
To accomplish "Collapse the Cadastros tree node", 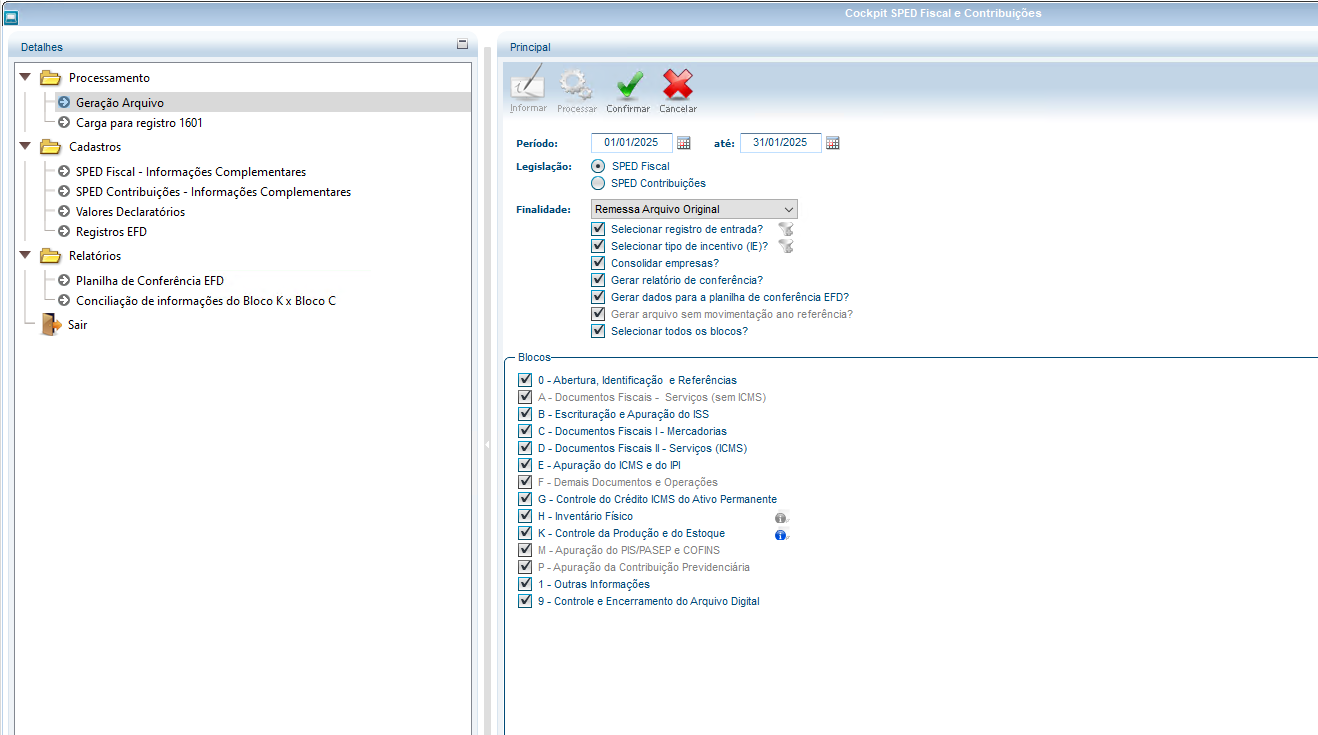I will [x=25, y=146].
